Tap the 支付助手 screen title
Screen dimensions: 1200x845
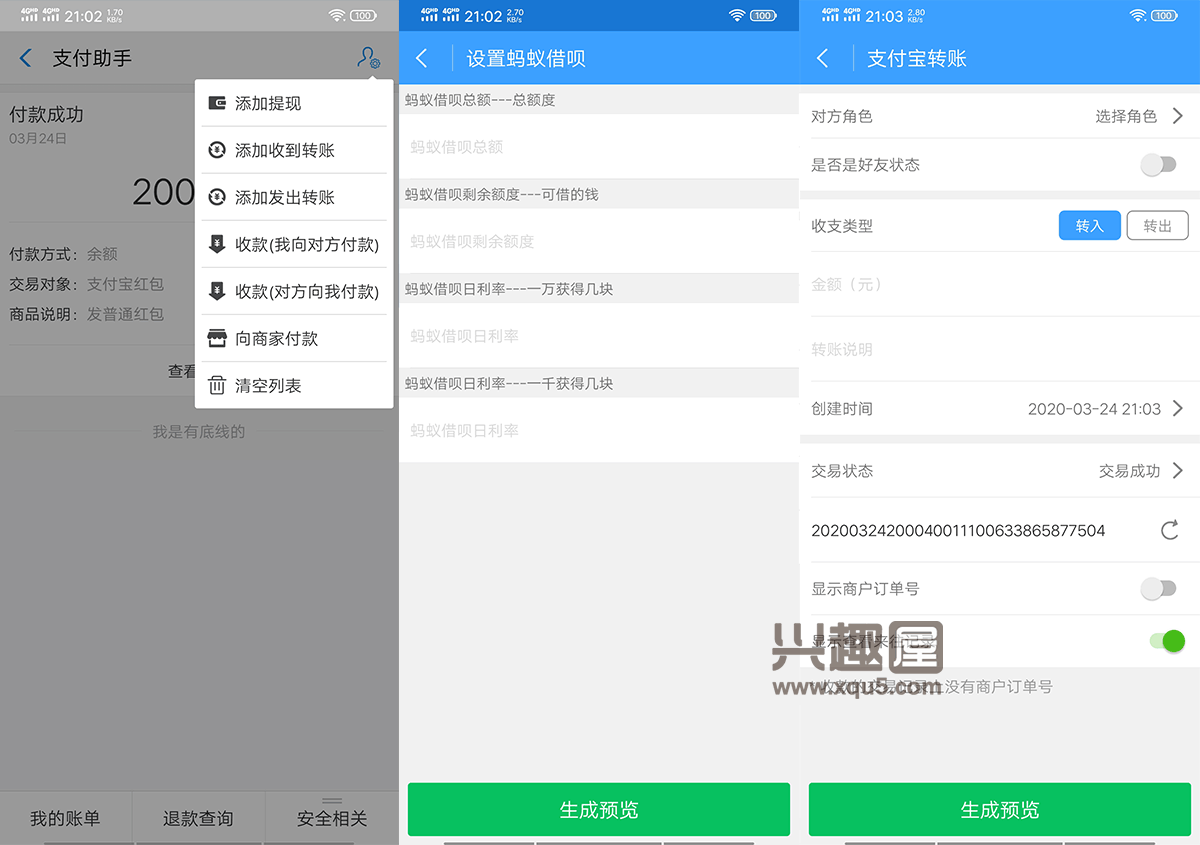point(92,59)
